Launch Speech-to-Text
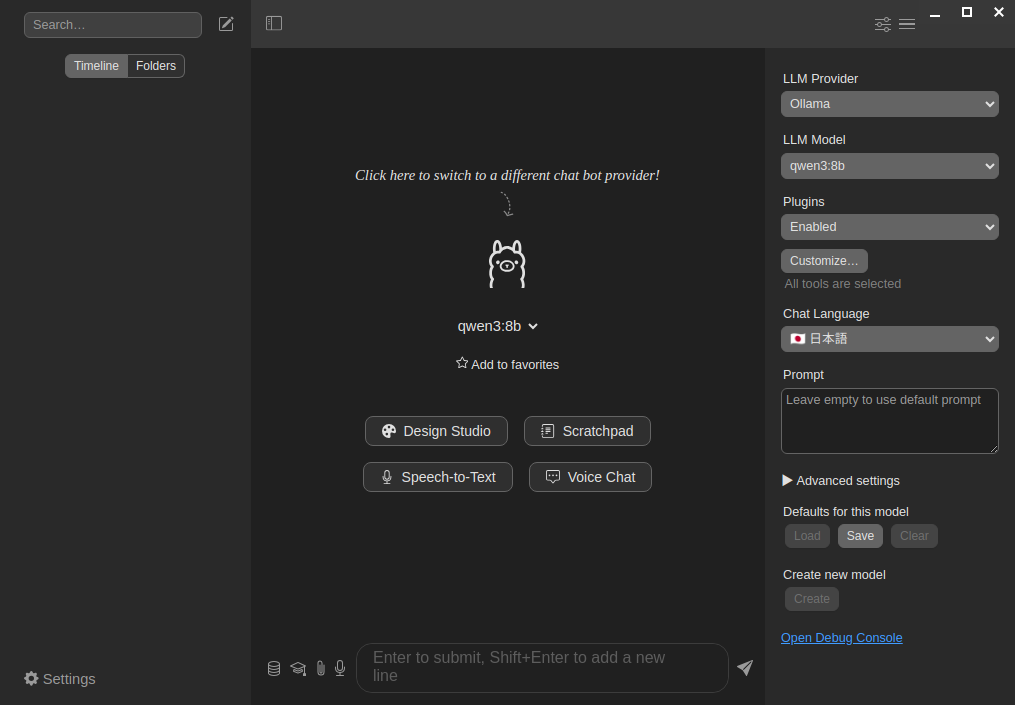The width and height of the screenshot is (1015, 705). point(438,477)
